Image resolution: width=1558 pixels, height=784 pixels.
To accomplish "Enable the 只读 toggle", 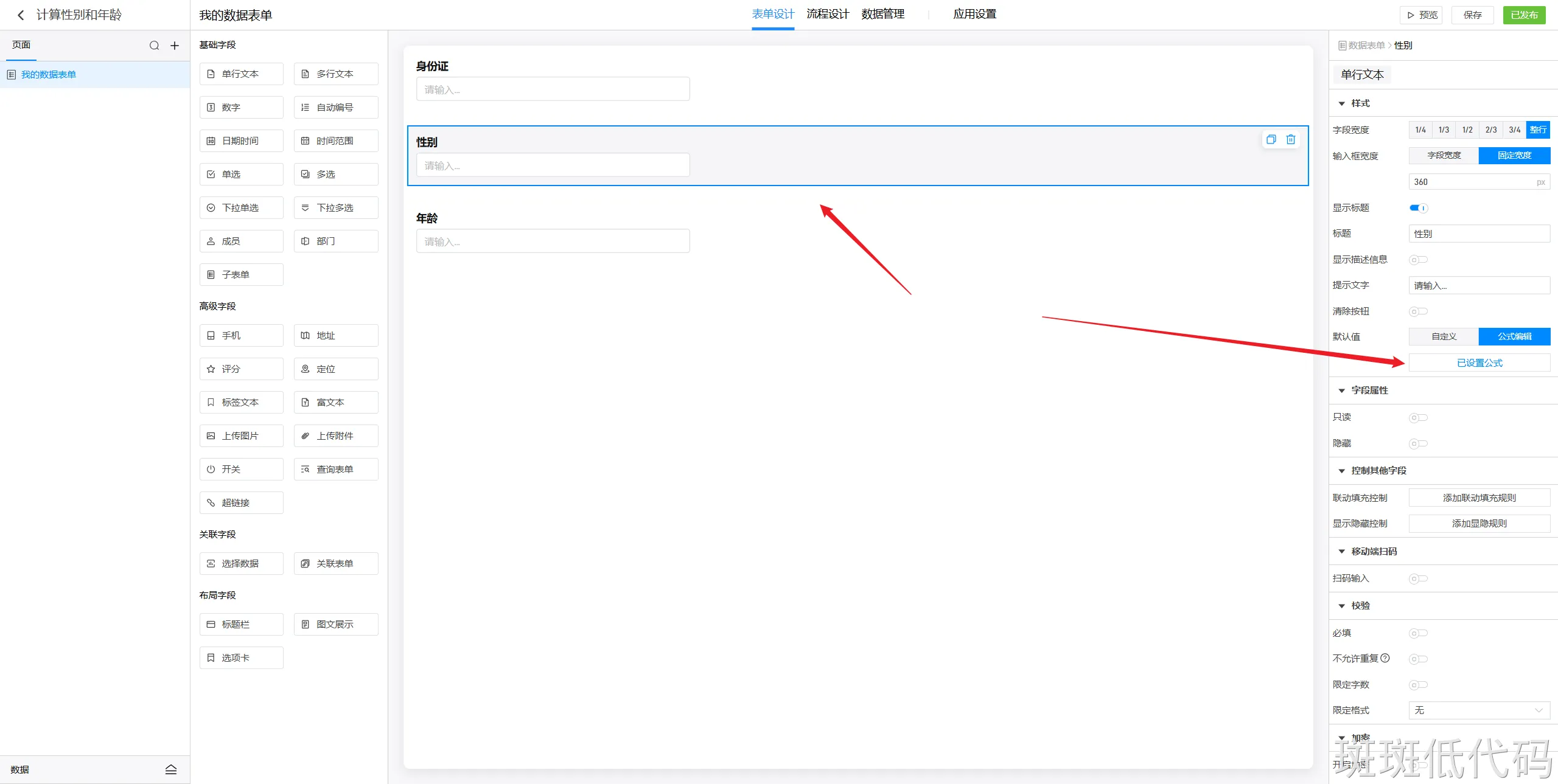I will (x=1418, y=418).
